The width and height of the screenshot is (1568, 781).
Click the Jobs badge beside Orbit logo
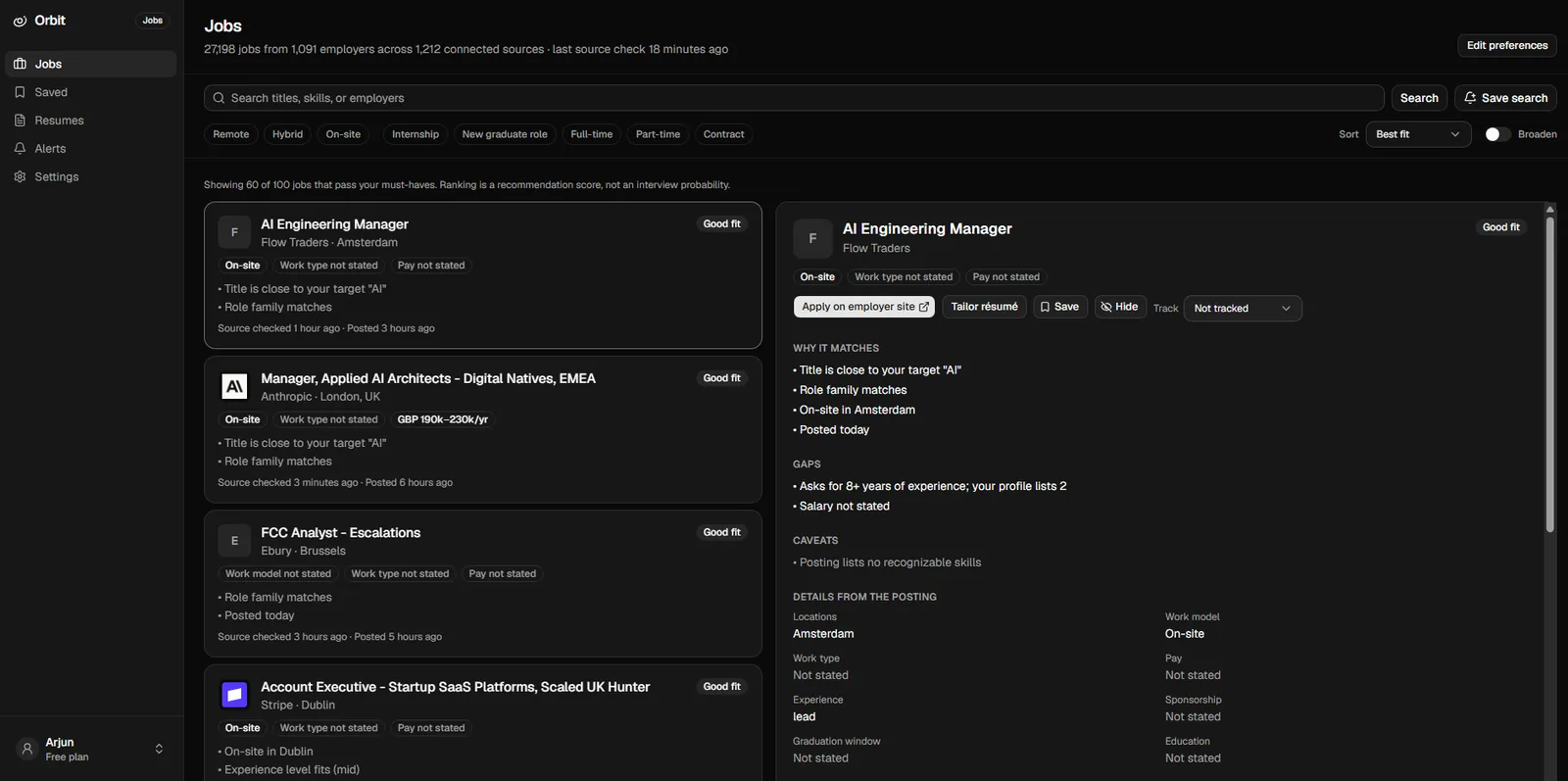153,21
